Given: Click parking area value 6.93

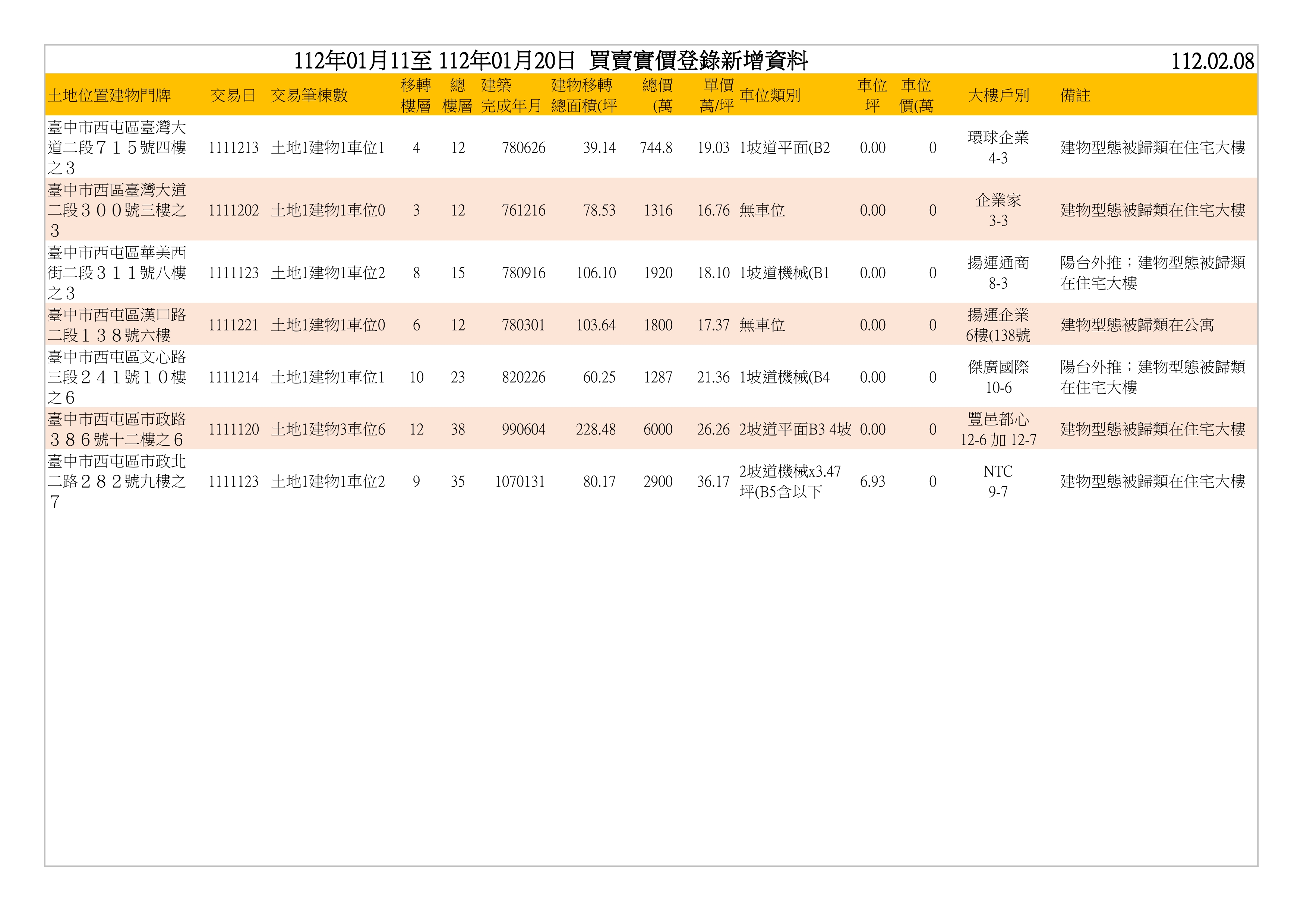Looking at the screenshot, I should [873, 482].
